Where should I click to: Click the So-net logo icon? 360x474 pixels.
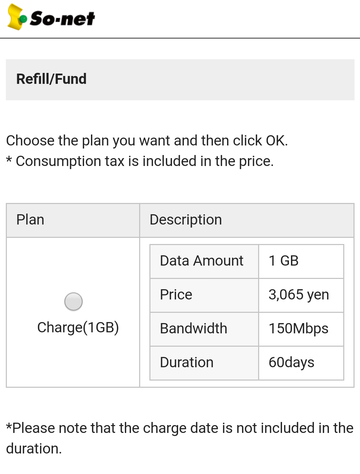[x=17, y=17]
